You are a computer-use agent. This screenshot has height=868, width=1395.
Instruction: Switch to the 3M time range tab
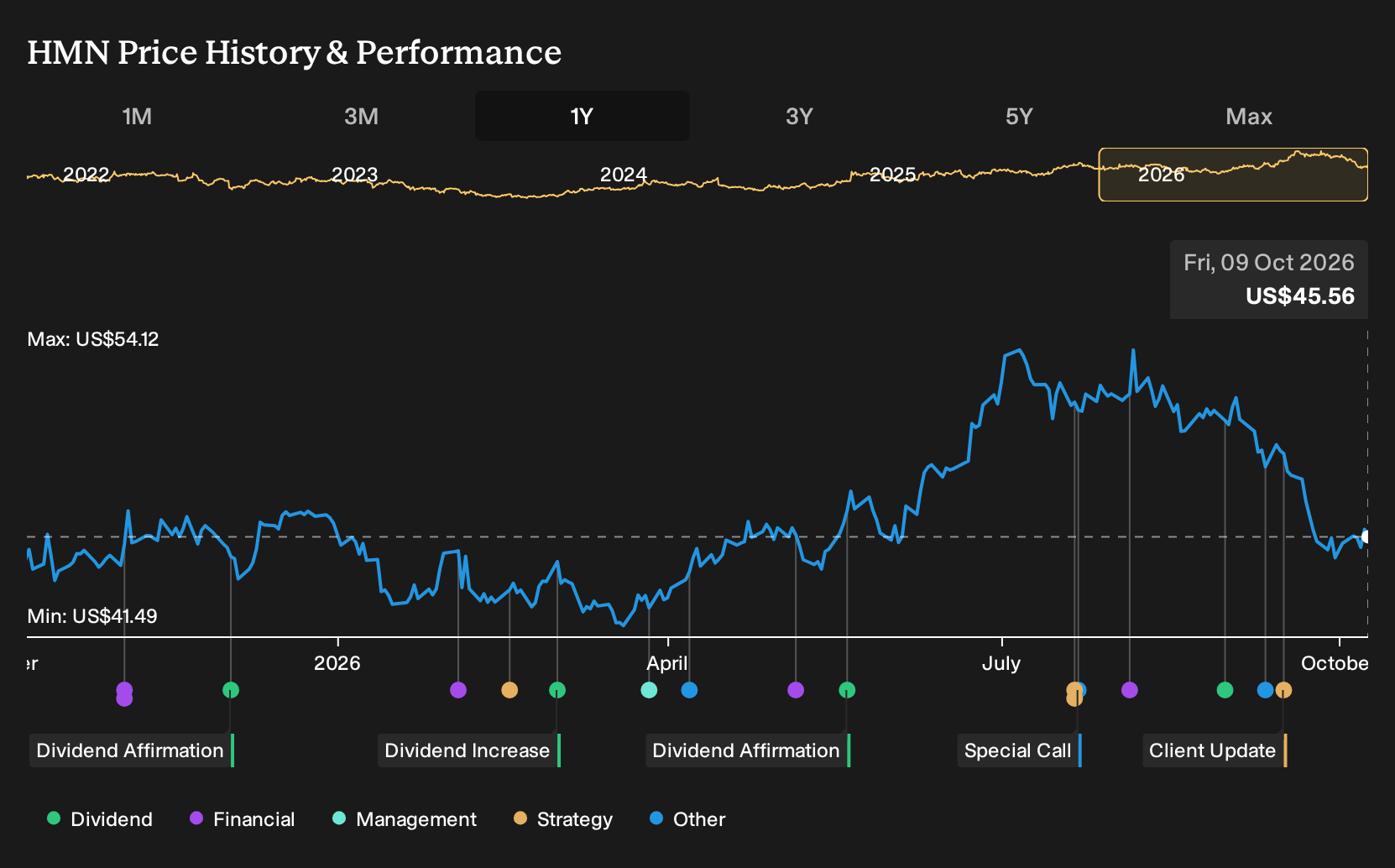click(x=361, y=116)
